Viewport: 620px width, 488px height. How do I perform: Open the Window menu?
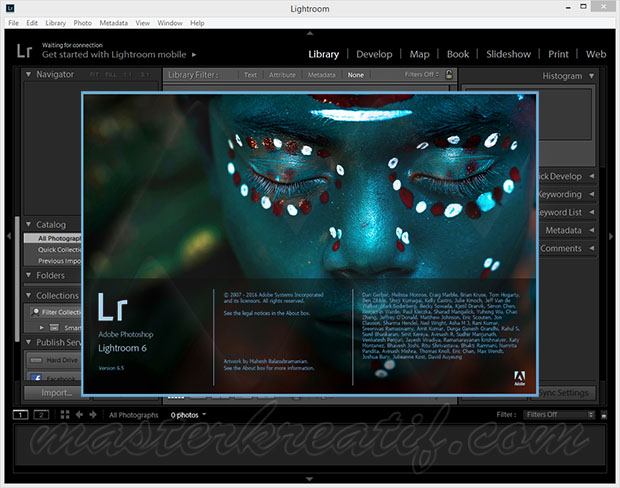coord(170,23)
